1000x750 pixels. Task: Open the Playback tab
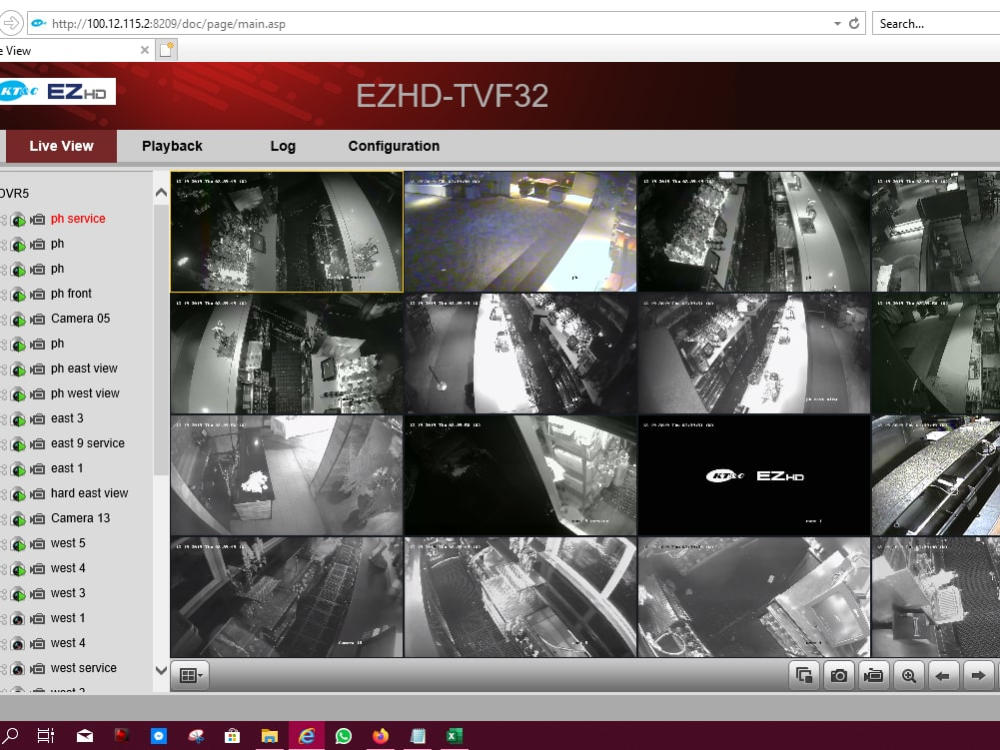tap(172, 146)
